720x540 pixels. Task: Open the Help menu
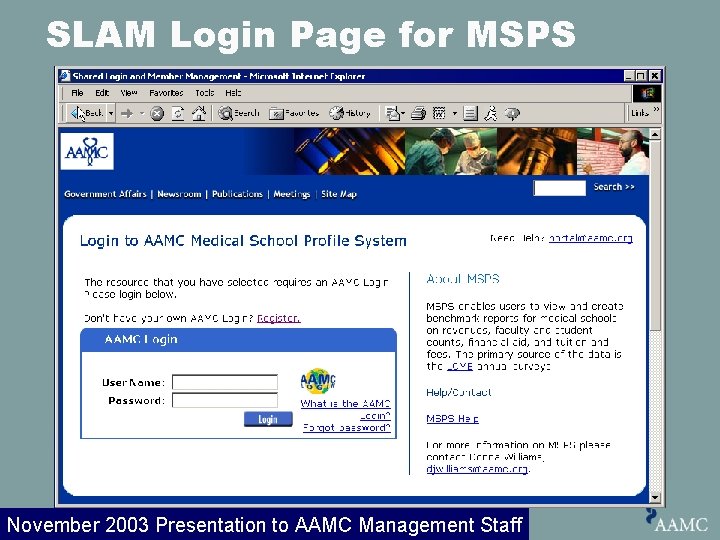click(233, 93)
